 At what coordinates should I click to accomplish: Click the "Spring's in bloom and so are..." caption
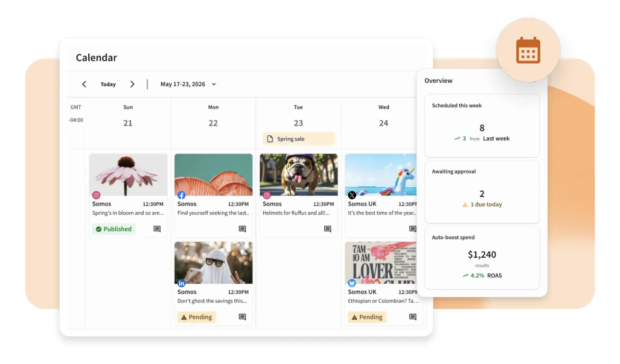(128, 213)
